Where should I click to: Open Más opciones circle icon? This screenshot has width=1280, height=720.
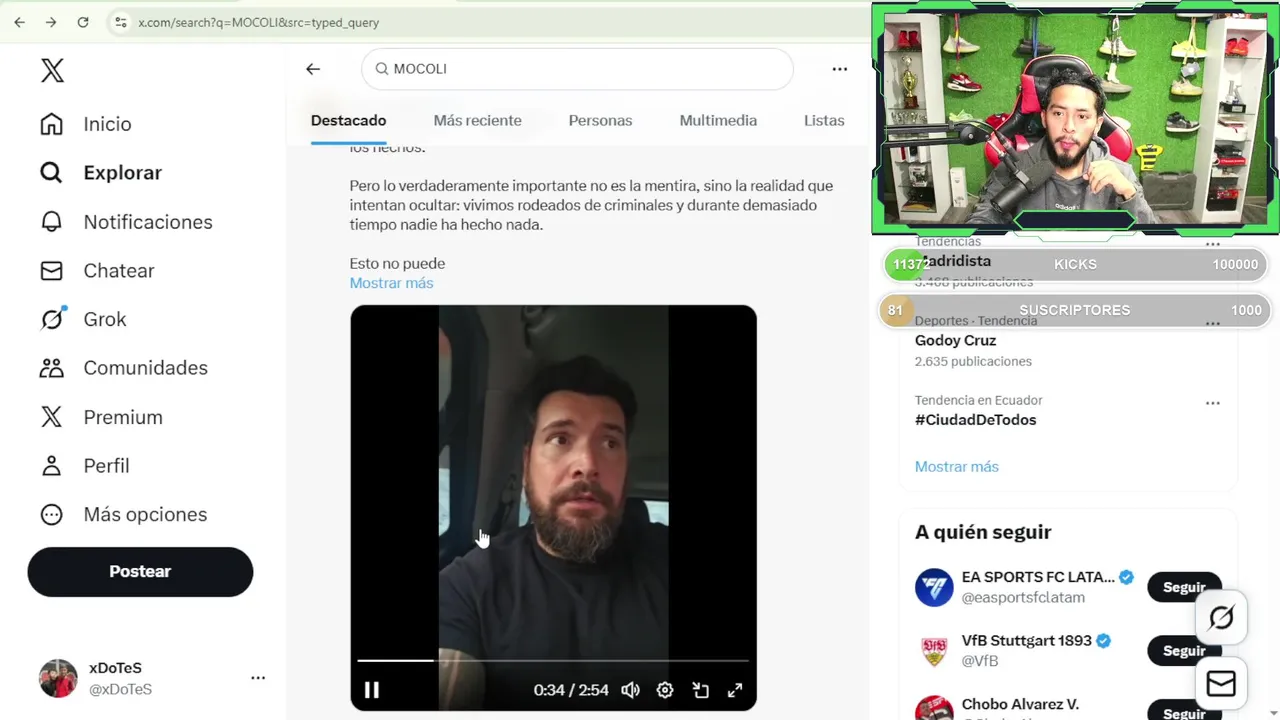(51, 515)
